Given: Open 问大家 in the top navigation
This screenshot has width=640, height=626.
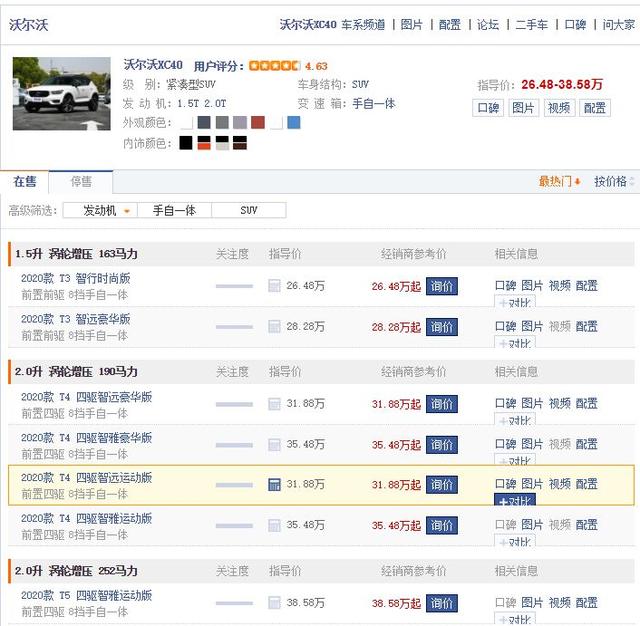Looking at the screenshot, I should [619, 25].
